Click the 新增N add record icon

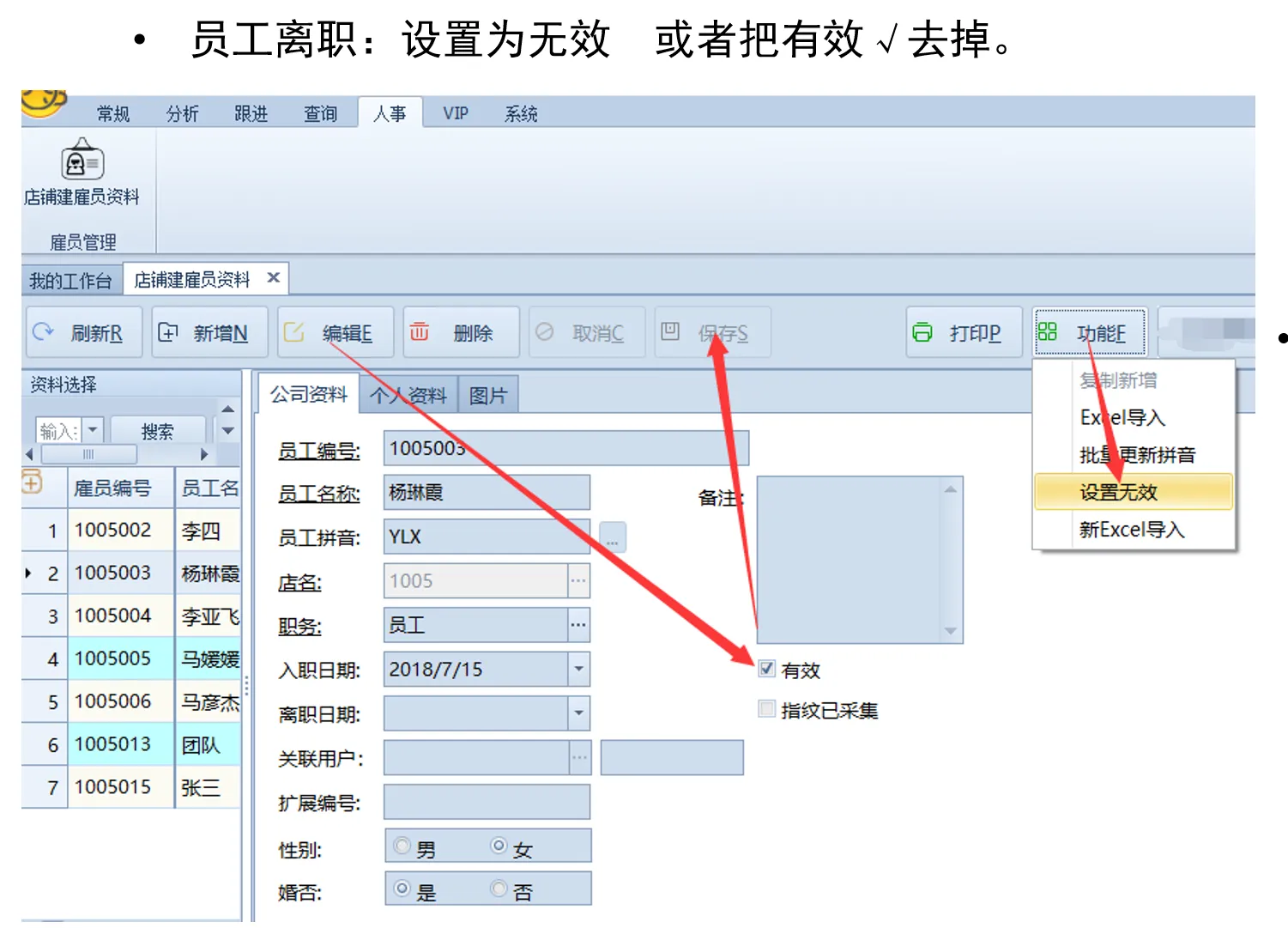point(168,332)
